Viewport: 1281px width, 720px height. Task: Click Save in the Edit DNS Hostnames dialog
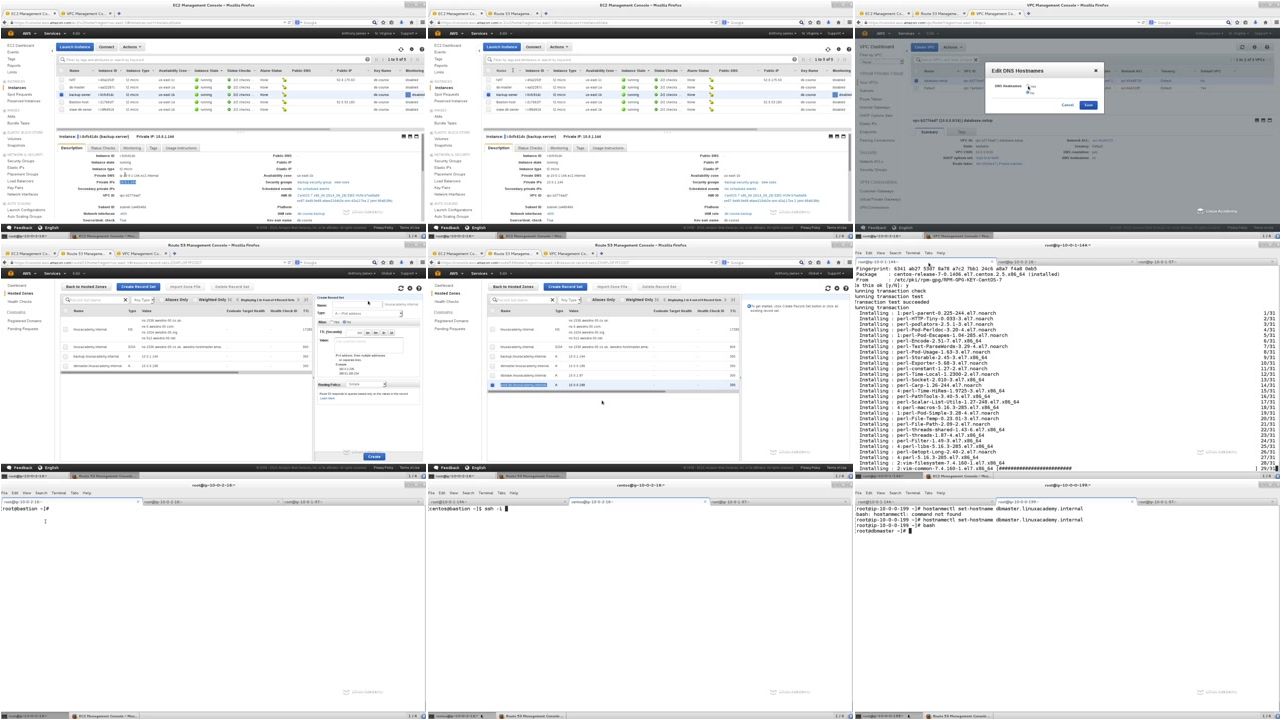pos(1088,105)
